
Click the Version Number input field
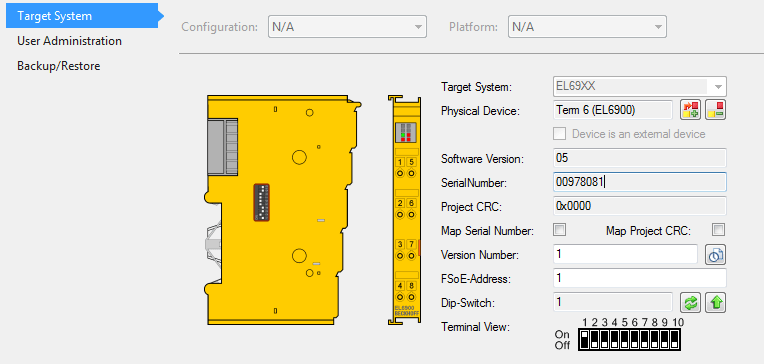coord(626,254)
